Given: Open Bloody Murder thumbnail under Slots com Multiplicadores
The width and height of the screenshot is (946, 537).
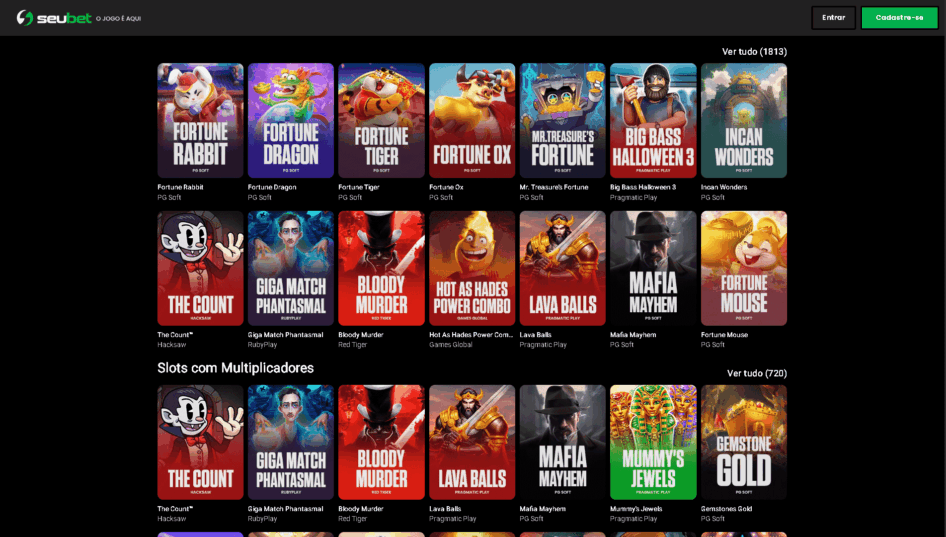Looking at the screenshot, I should coord(381,442).
